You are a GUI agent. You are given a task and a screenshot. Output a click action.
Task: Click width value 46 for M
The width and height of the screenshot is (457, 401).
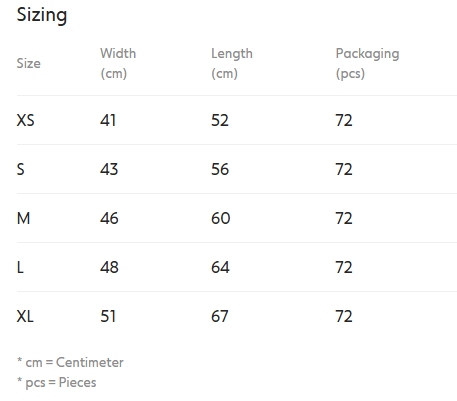[109, 218]
